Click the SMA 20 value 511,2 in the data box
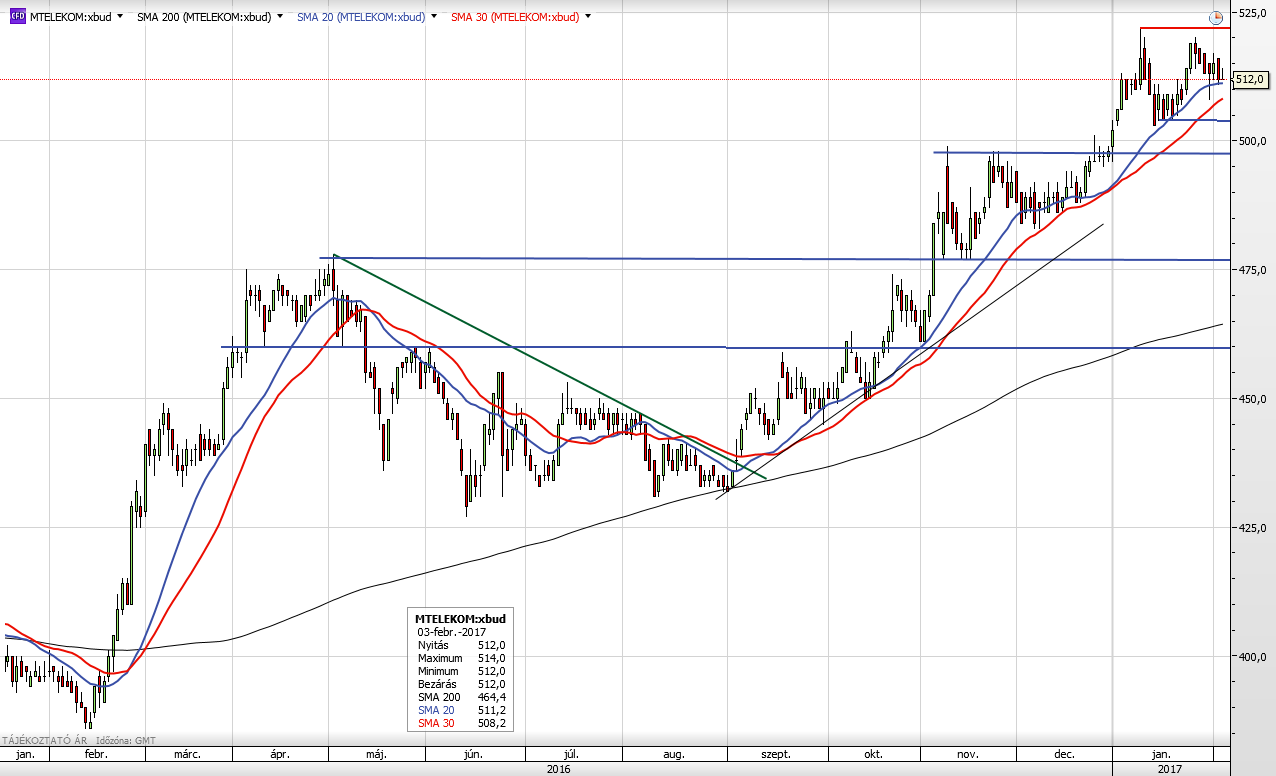1276x776 pixels. tap(491, 711)
